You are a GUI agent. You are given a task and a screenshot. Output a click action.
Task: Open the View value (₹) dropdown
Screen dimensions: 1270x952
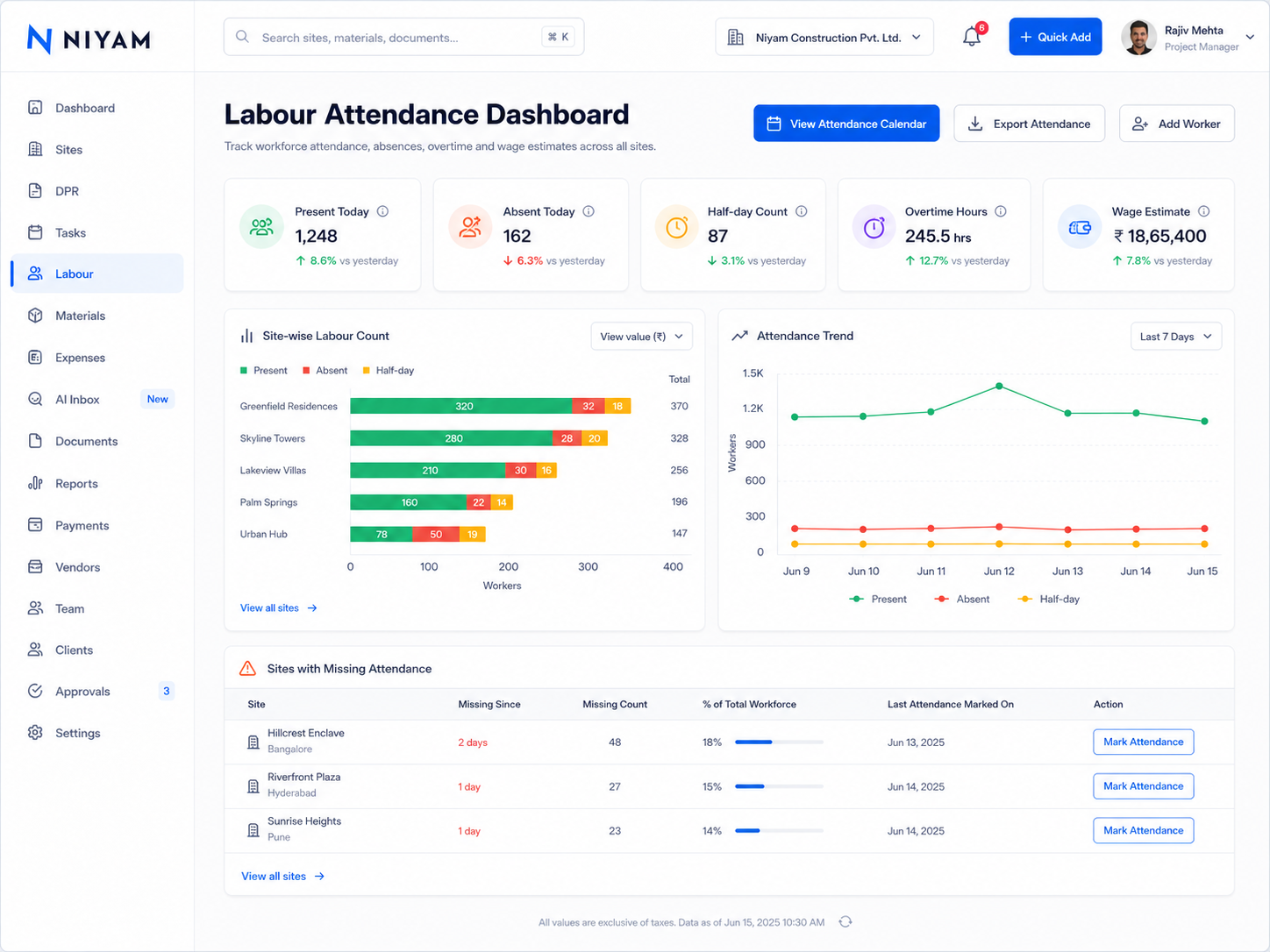click(x=642, y=337)
